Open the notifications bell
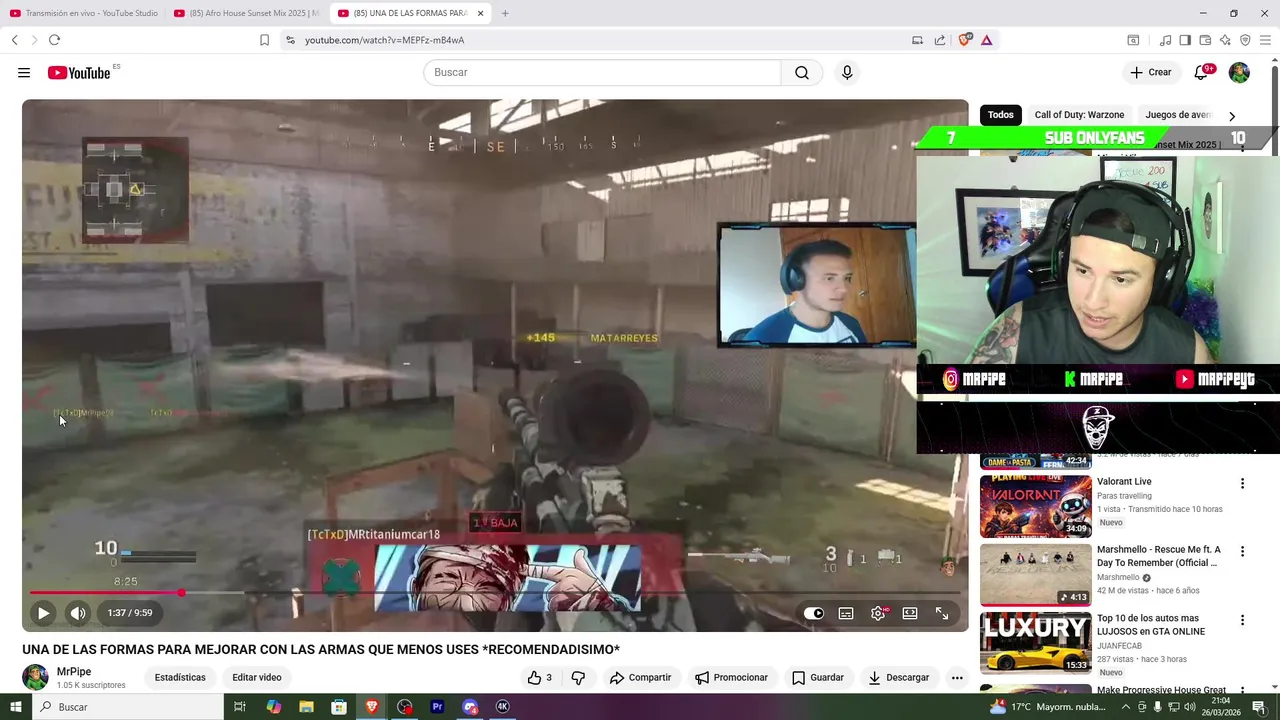 (1202, 73)
